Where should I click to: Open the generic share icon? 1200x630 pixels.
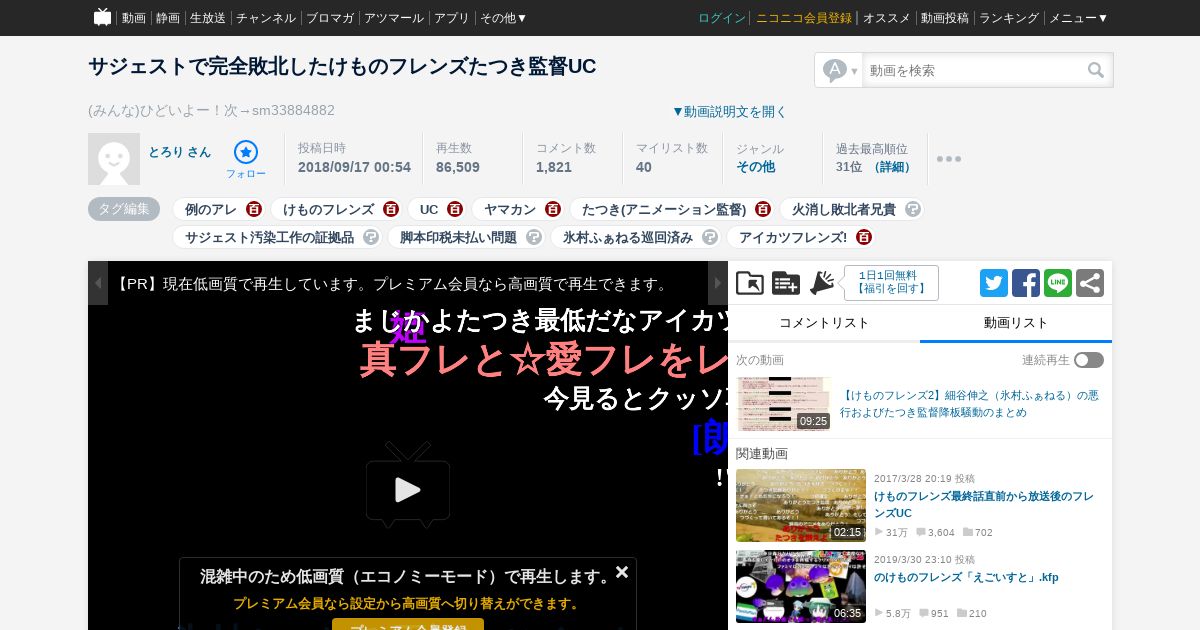tap(1090, 283)
